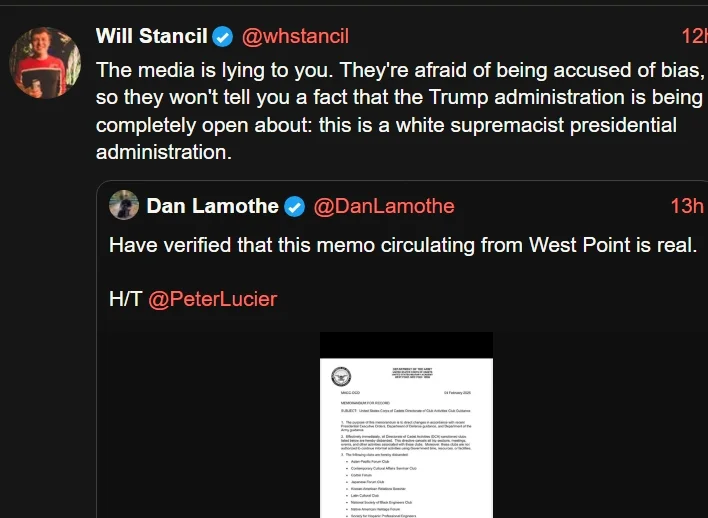Click the black redaction bar atop memo
Viewport: 708px width, 518px height.
pyautogui.click(x=406, y=346)
